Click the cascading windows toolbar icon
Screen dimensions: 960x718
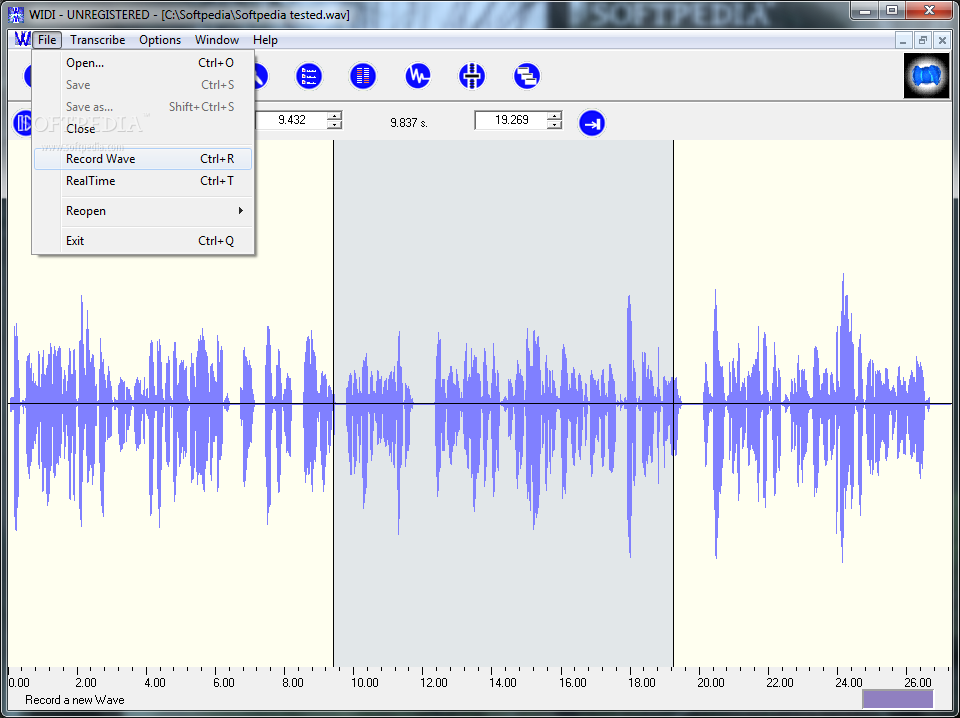click(x=527, y=76)
